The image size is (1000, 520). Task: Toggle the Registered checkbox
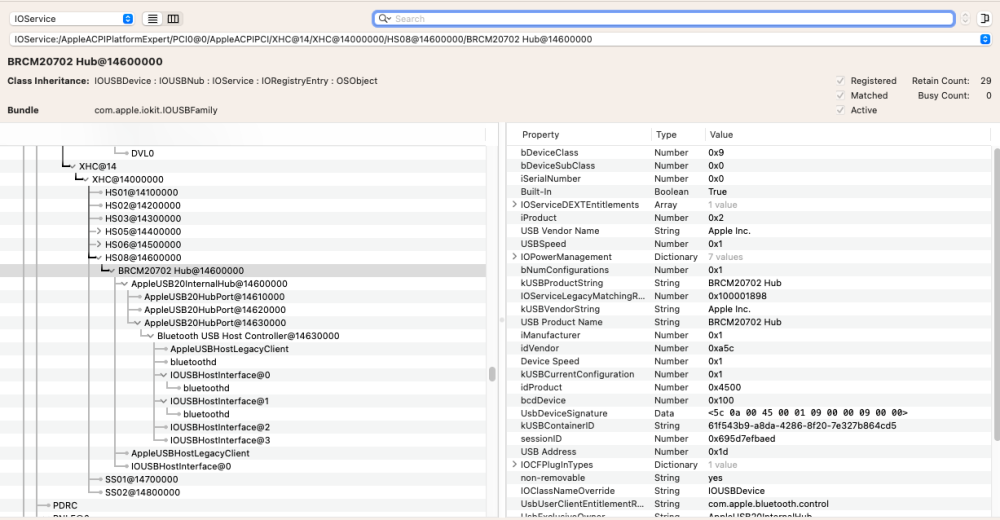click(840, 81)
